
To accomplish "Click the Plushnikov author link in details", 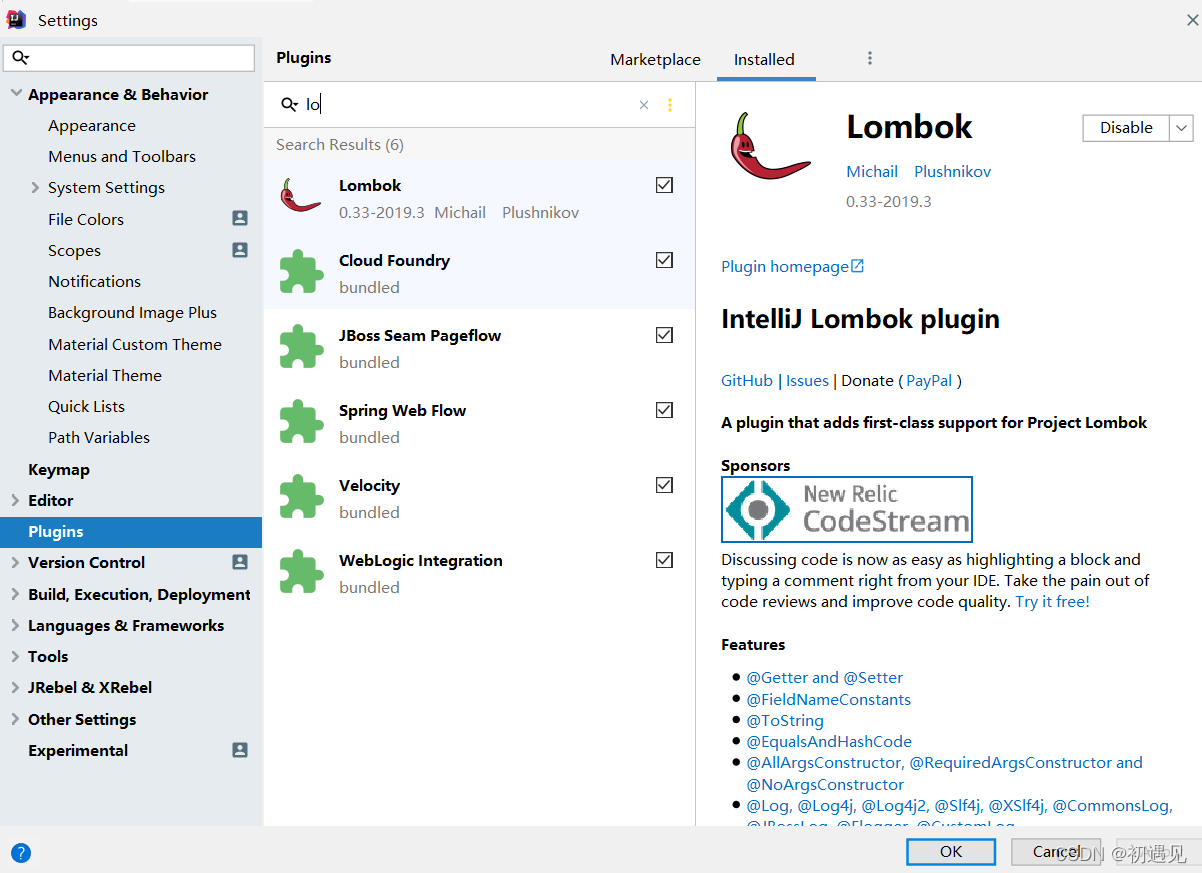I will (952, 171).
